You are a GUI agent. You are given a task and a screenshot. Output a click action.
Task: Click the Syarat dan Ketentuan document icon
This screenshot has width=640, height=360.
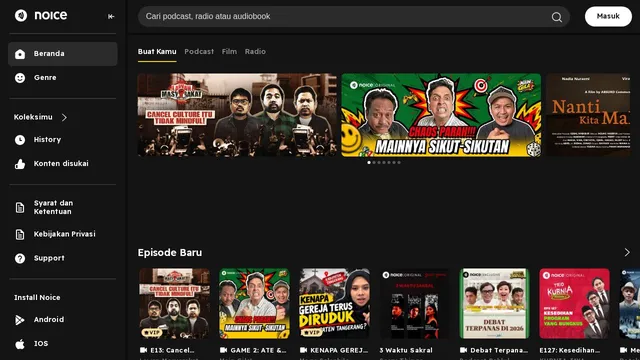tap(20, 207)
